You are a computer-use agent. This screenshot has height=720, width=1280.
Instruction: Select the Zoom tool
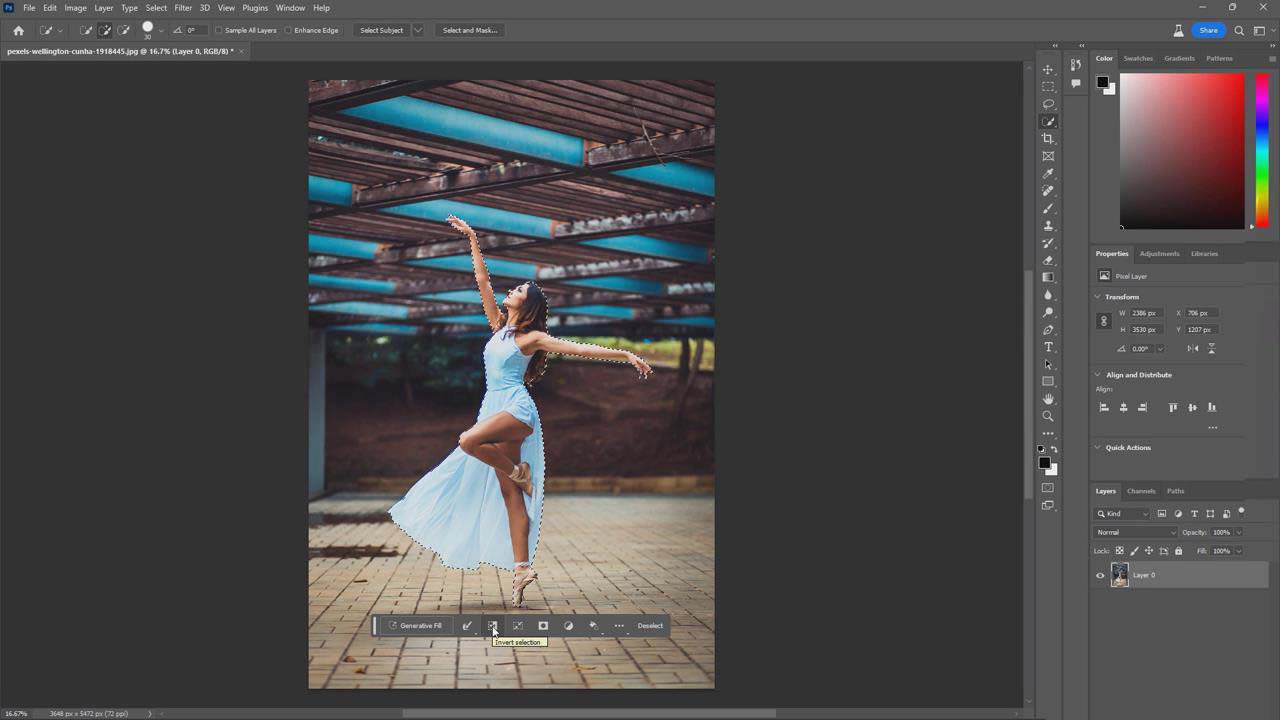pos(1048,415)
